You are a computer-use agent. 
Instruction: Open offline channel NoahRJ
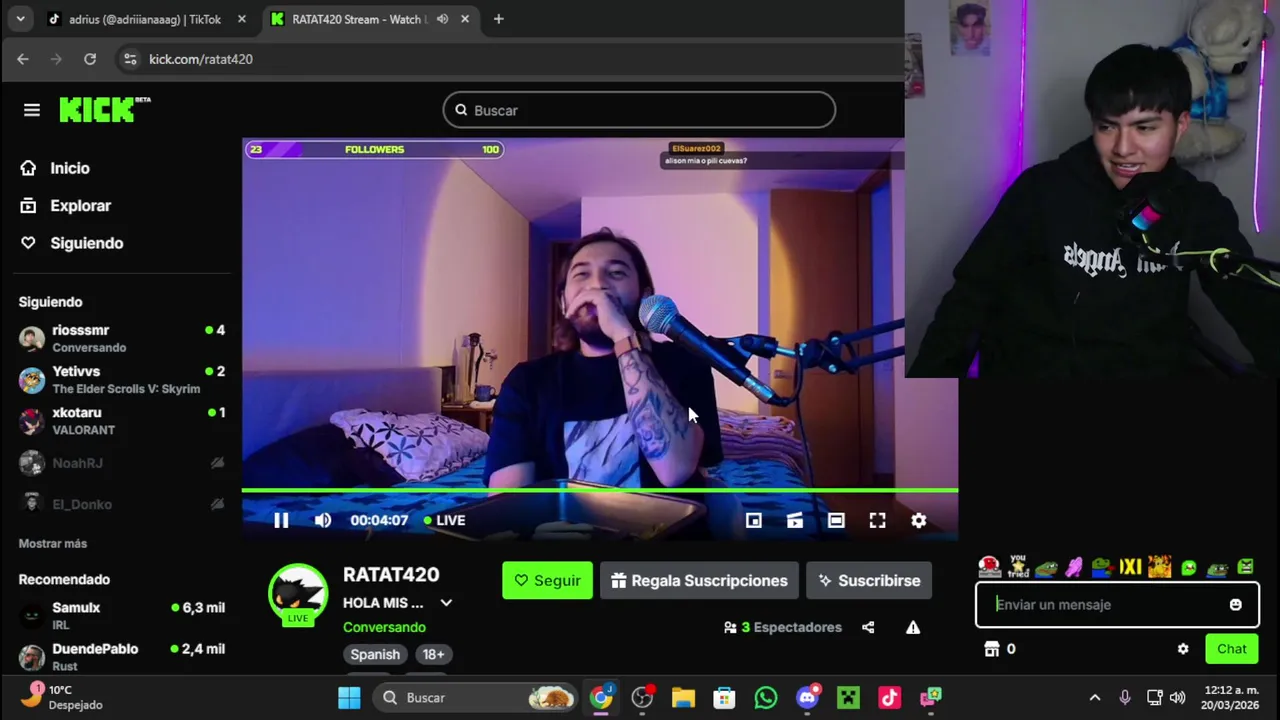(121, 463)
